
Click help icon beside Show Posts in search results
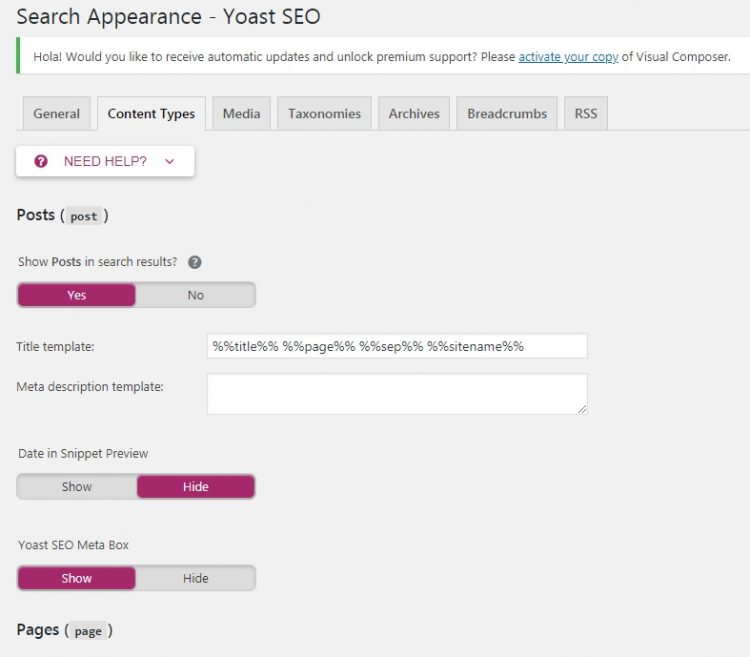pyautogui.click(x=195, y=262)
